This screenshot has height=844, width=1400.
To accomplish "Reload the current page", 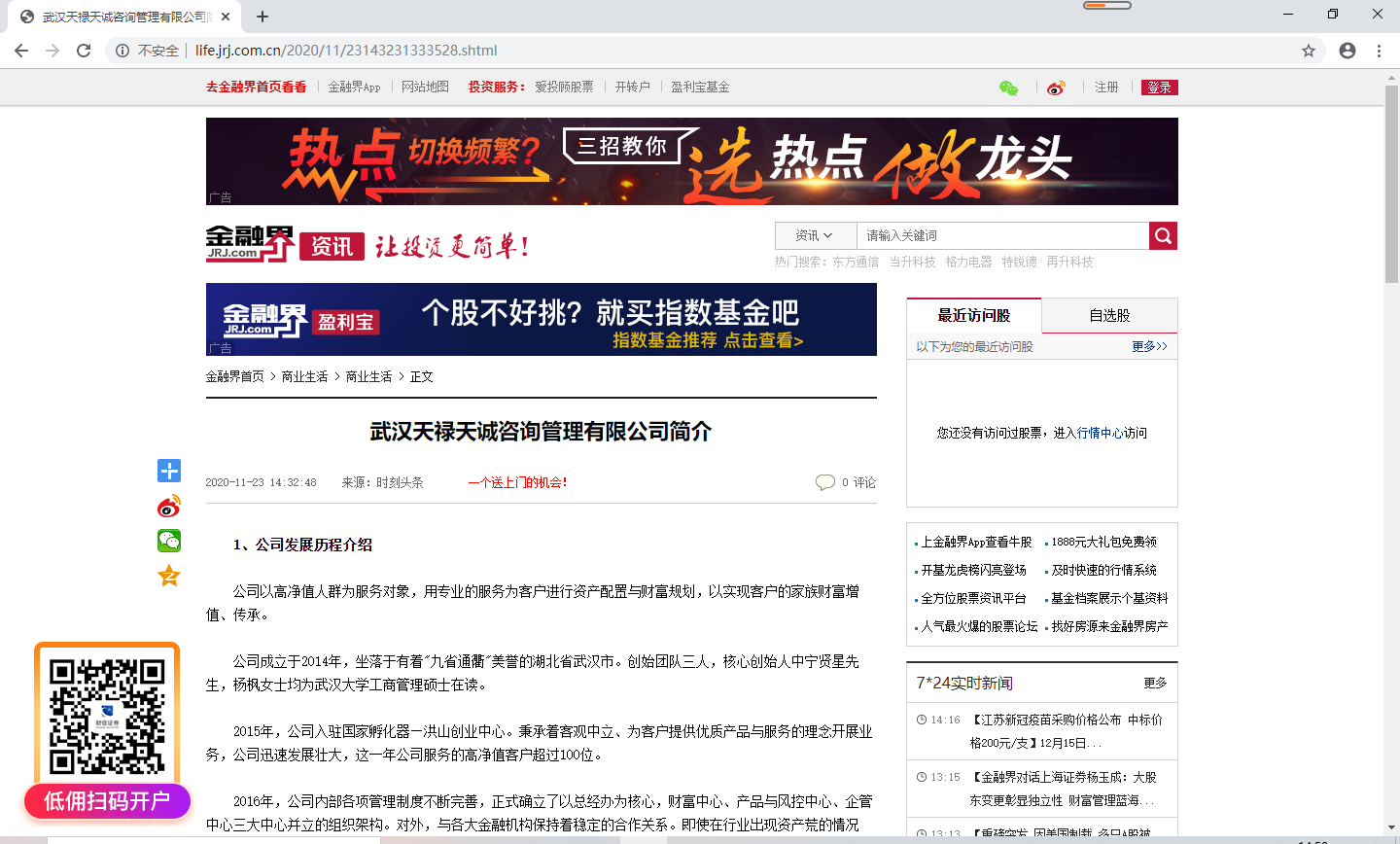I will point(84,51).
